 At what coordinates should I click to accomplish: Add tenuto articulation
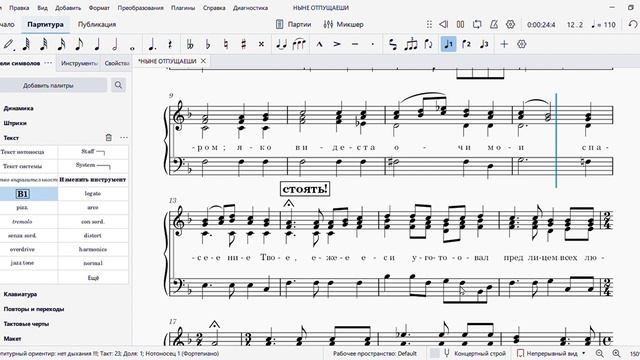coord(355,44)
